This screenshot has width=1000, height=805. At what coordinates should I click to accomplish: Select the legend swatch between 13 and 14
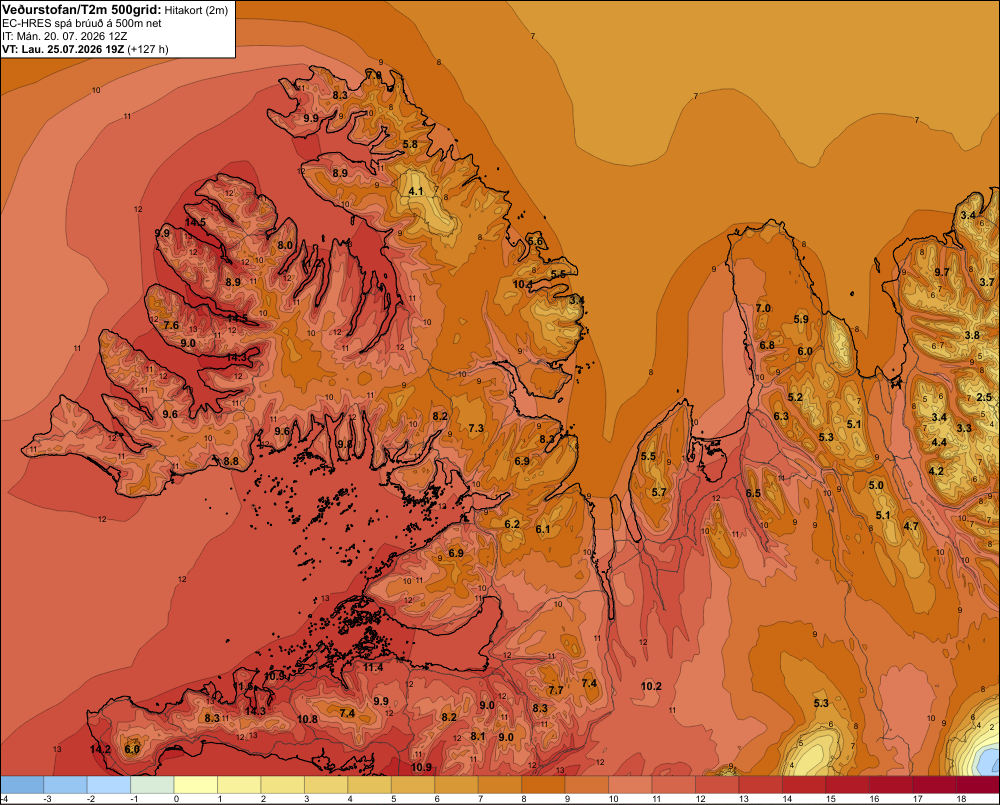(x=761, y=785)
